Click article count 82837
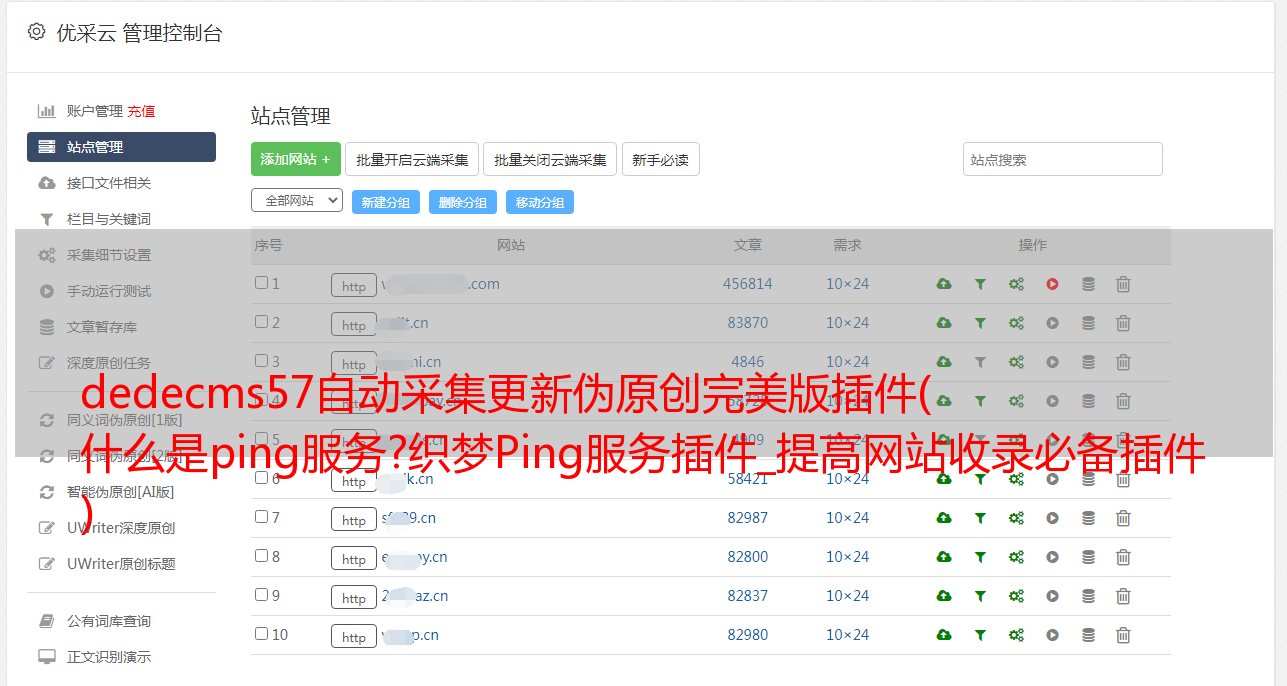 pos(748,596)
